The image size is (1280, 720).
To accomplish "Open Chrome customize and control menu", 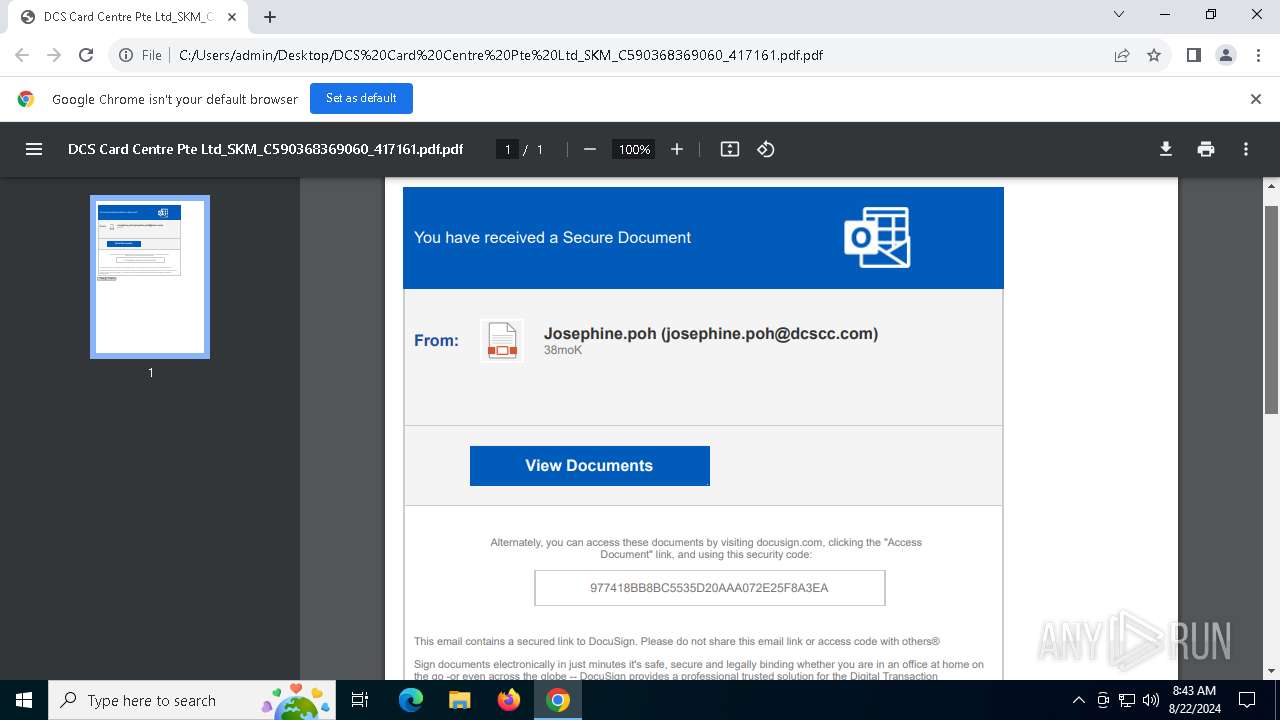I will [1256, 55].
